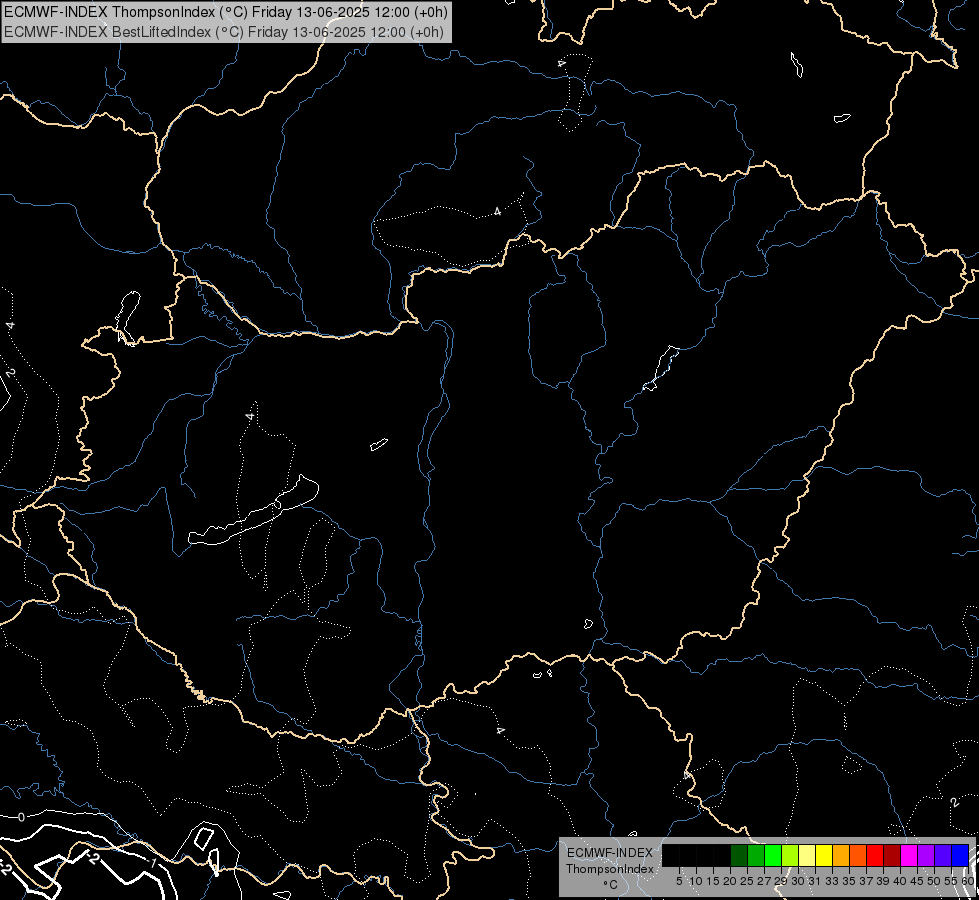
Task: Pick the pale yellow 30–31 legend swatch
Action: 807,855
